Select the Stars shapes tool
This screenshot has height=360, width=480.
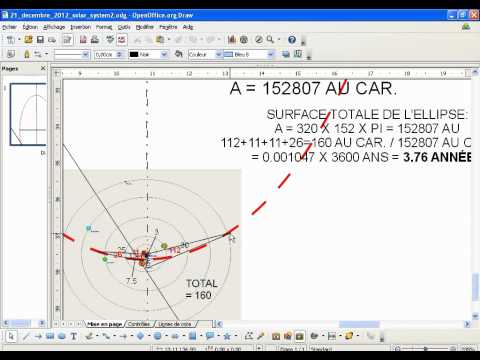[227, 336]
